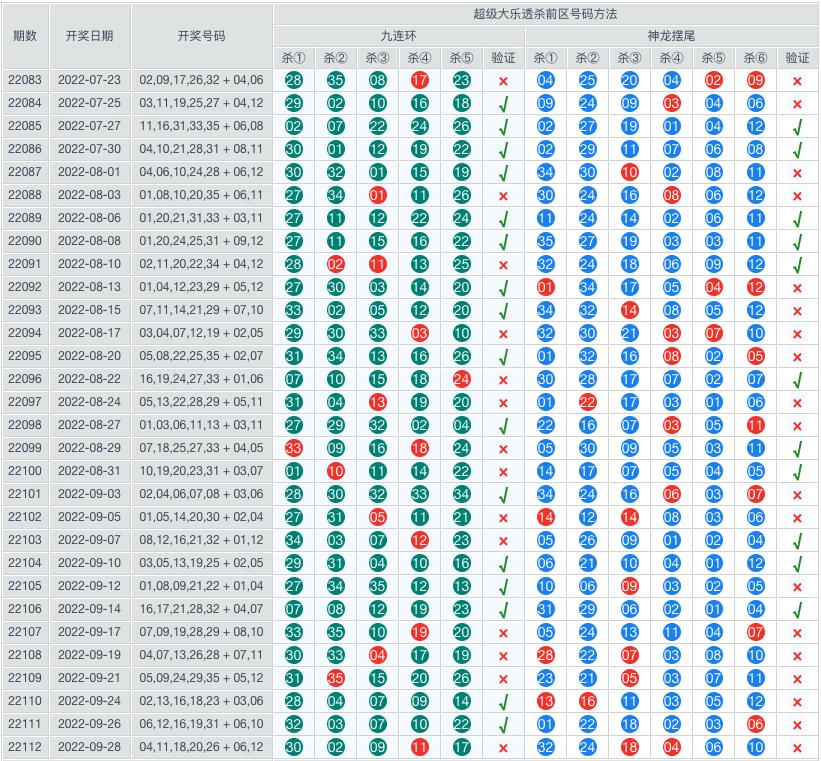Click the date 2022-08-31
The height and width of the screenshot is (761, 821).
(89, 471)
